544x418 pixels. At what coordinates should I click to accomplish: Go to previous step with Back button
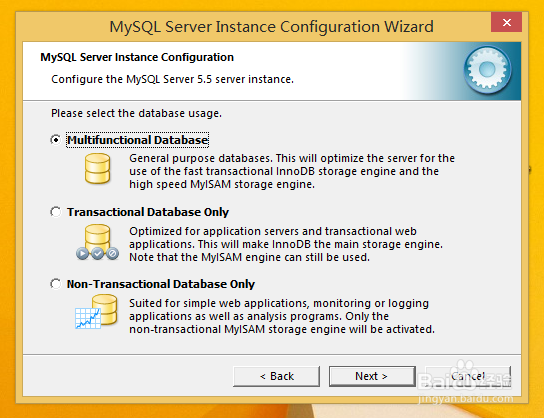[x=277, y=376]
